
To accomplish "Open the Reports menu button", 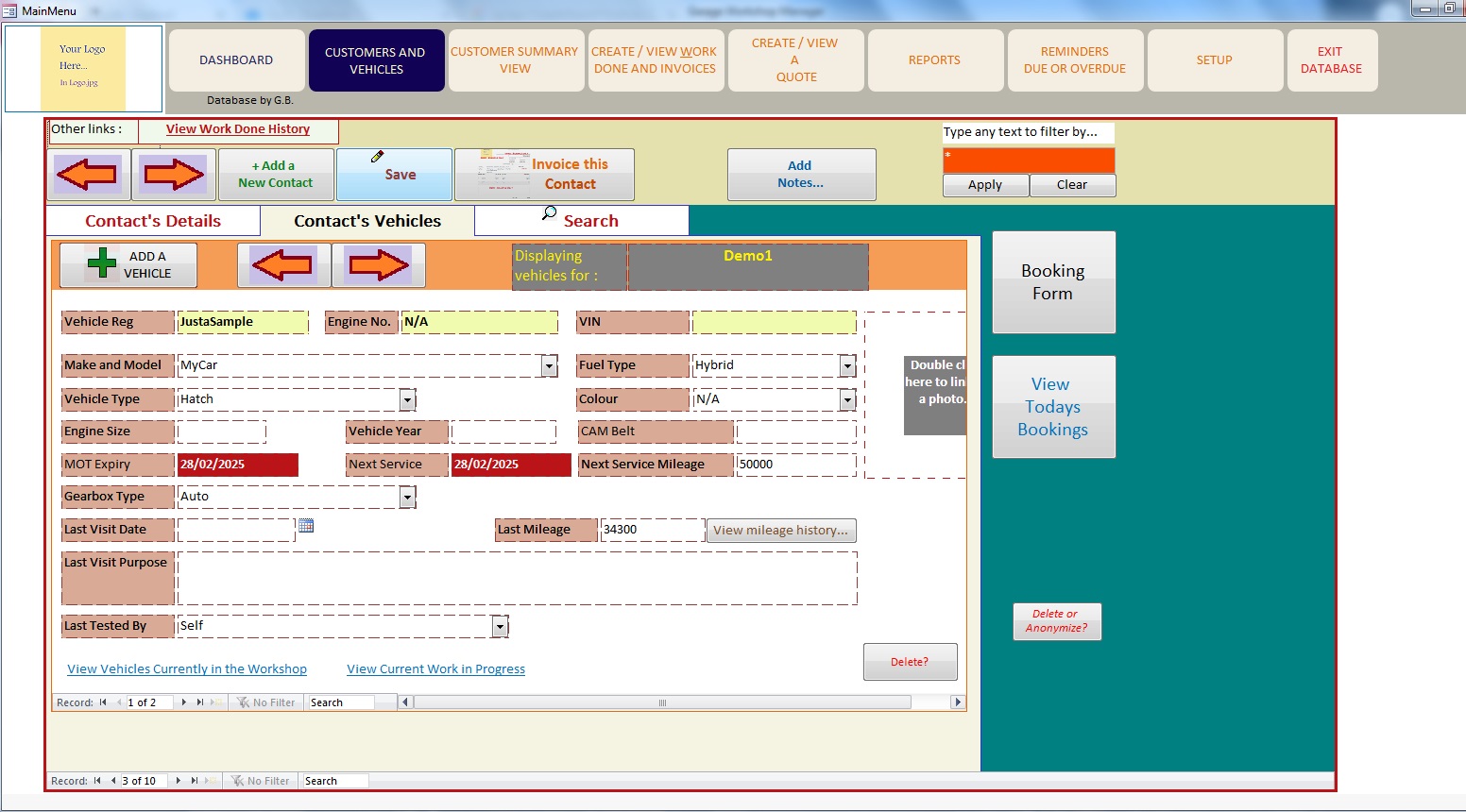I will click(x=934, y=60).
